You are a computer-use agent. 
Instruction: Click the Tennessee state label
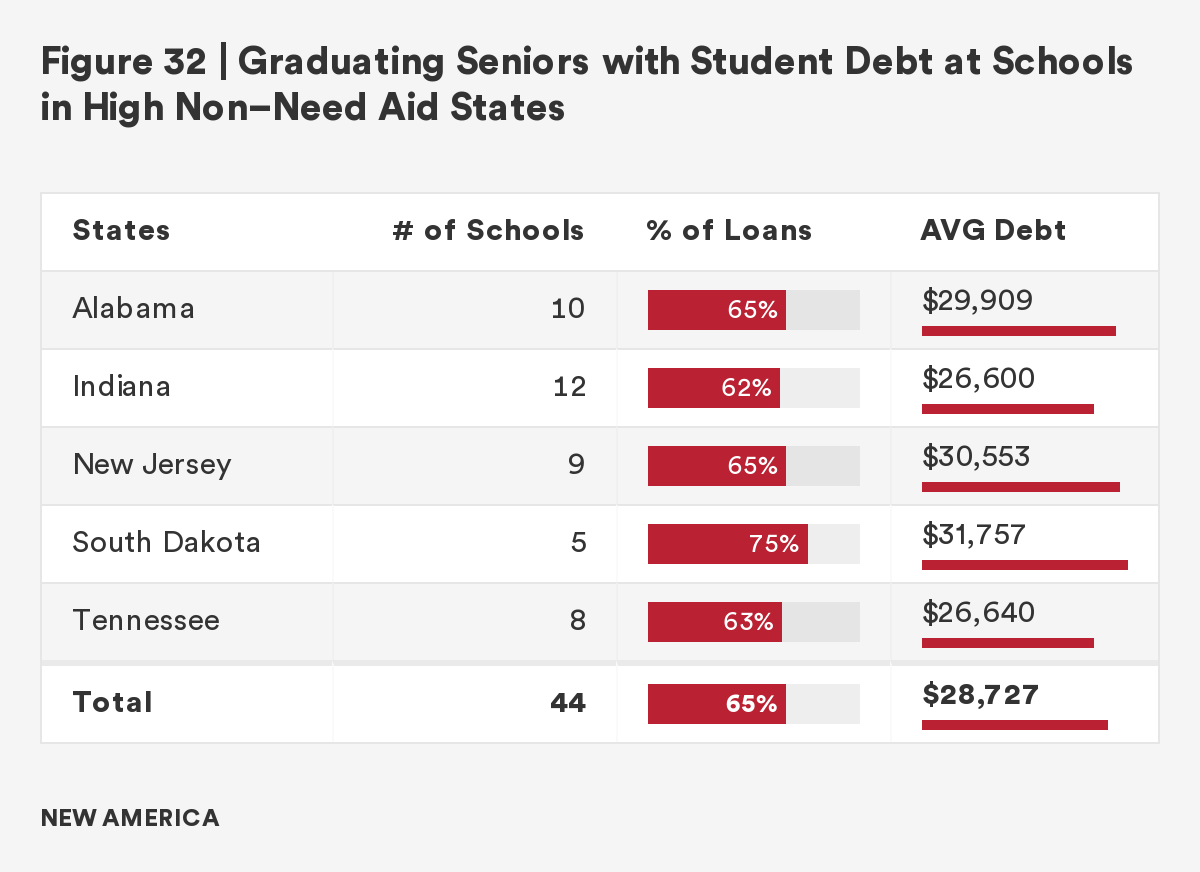click(x=146, y=620)
